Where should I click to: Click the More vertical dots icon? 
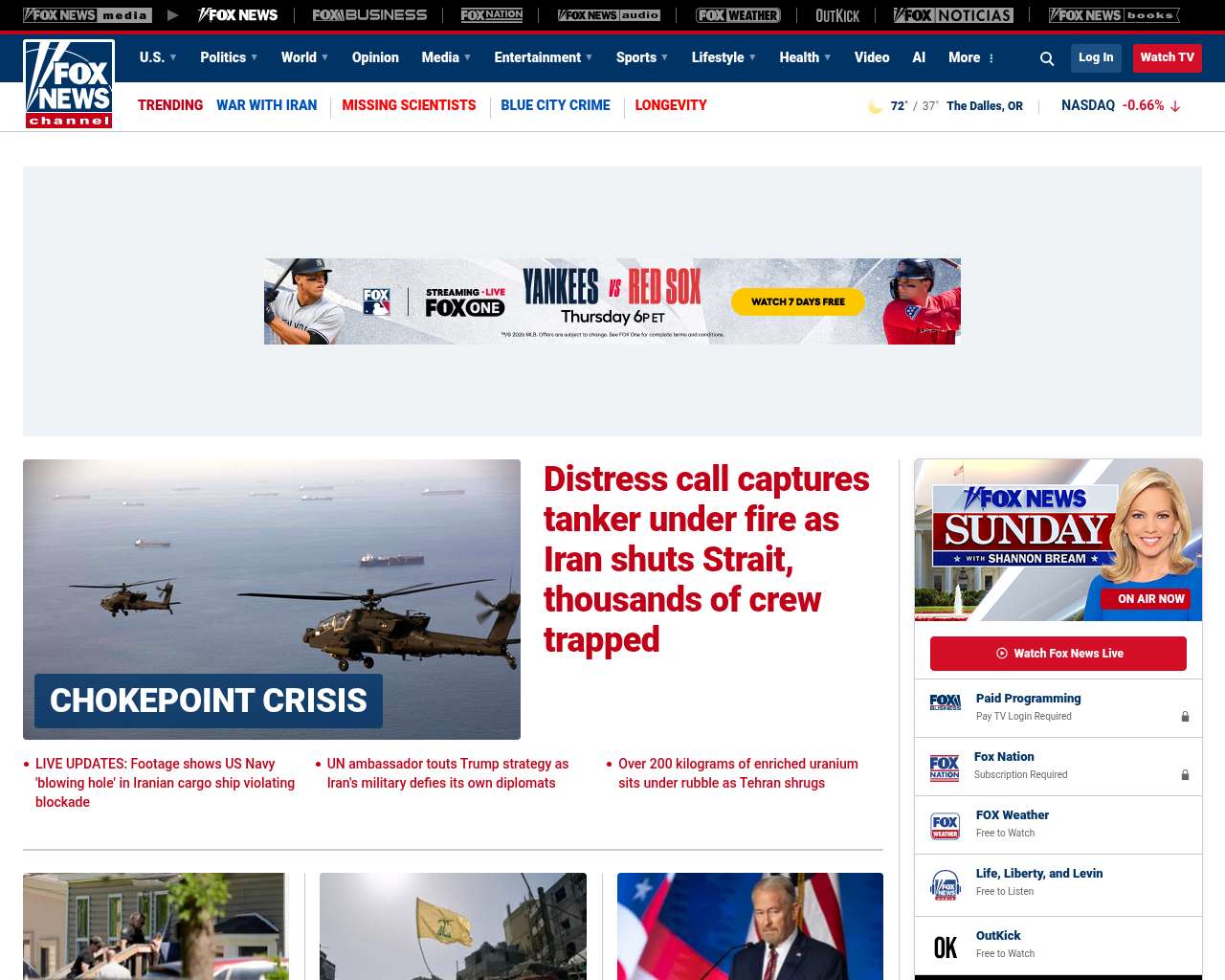pos(991,58)
